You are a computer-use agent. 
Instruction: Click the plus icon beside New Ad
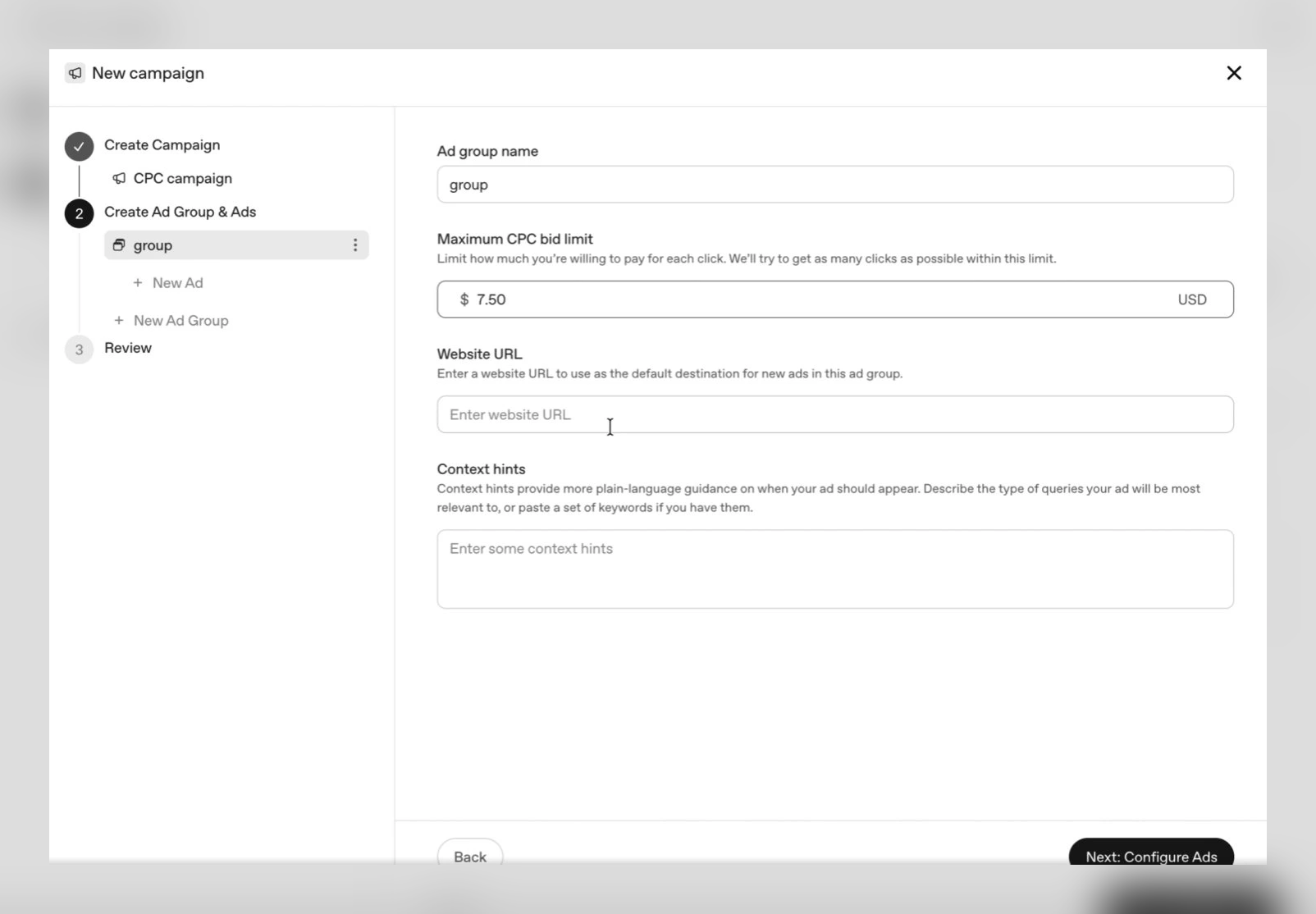point(138,283)
